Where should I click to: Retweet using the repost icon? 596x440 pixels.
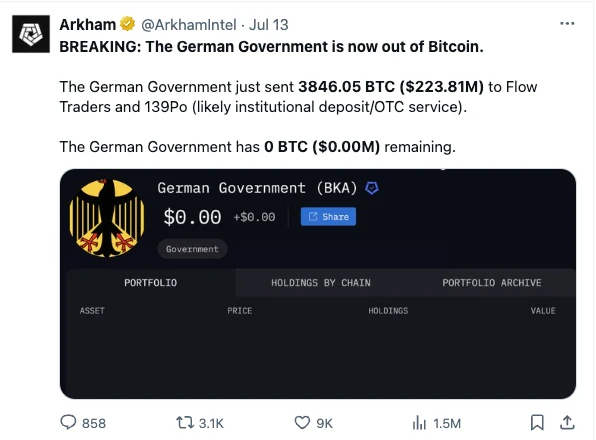(x=185, y=423)
